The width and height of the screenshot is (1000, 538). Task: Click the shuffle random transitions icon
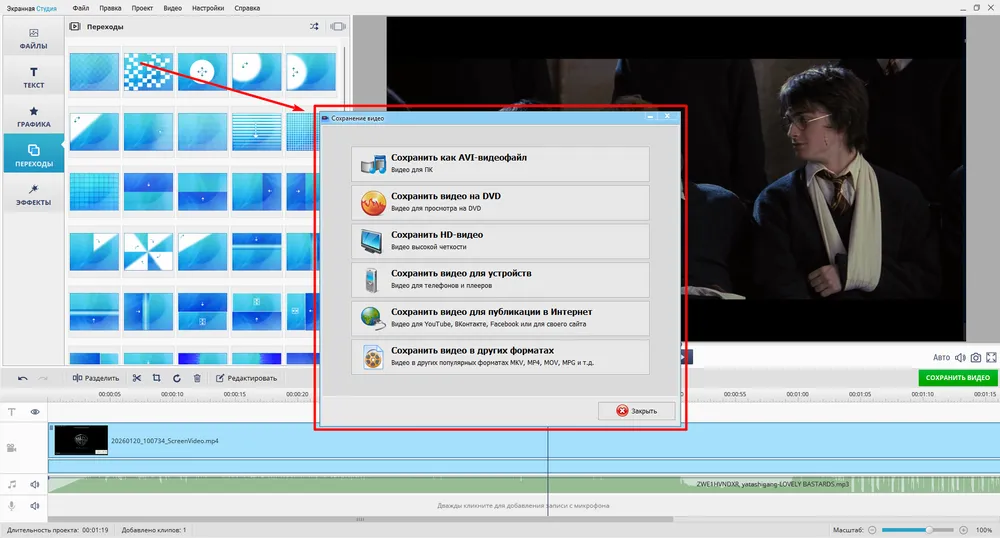pyautogui.click(x=314, y=26)
